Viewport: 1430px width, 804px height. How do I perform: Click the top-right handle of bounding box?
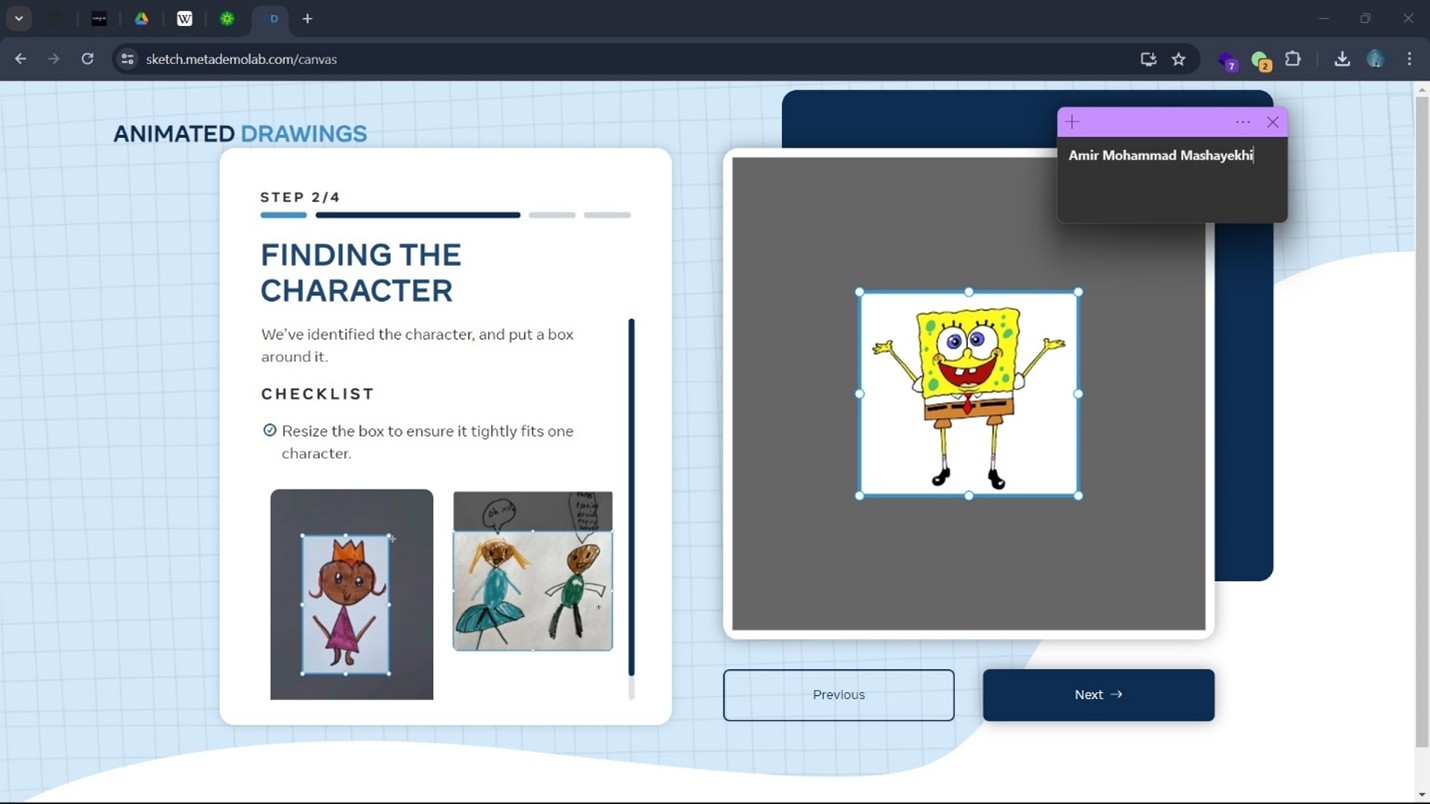click(1078, 292)
